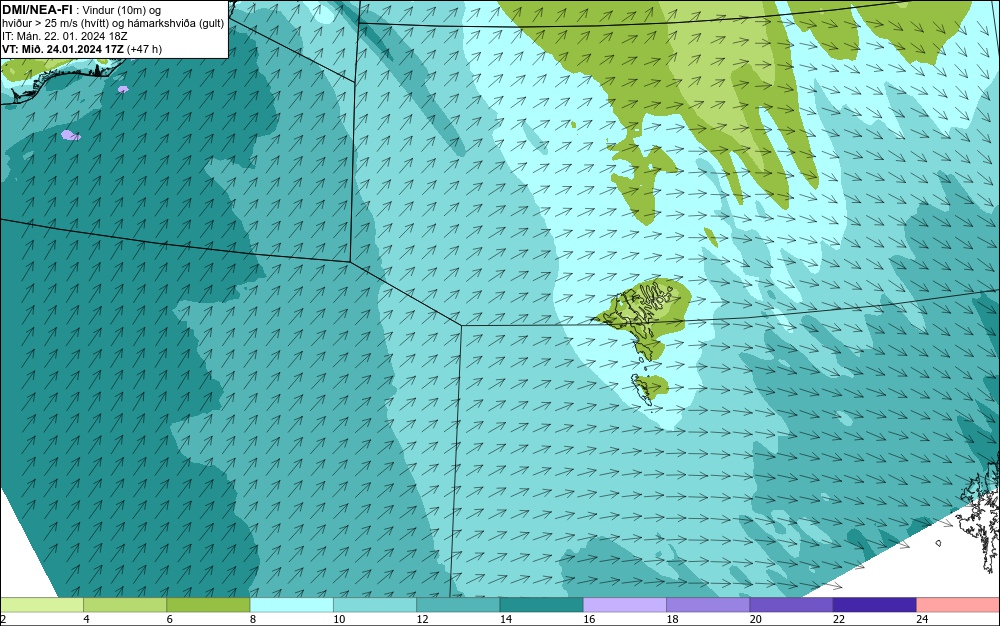Click the 'VT: Mið. 24.01.2024 17Z' valid time
This screenshot has height=626, width=1000.
pos(63,49)
